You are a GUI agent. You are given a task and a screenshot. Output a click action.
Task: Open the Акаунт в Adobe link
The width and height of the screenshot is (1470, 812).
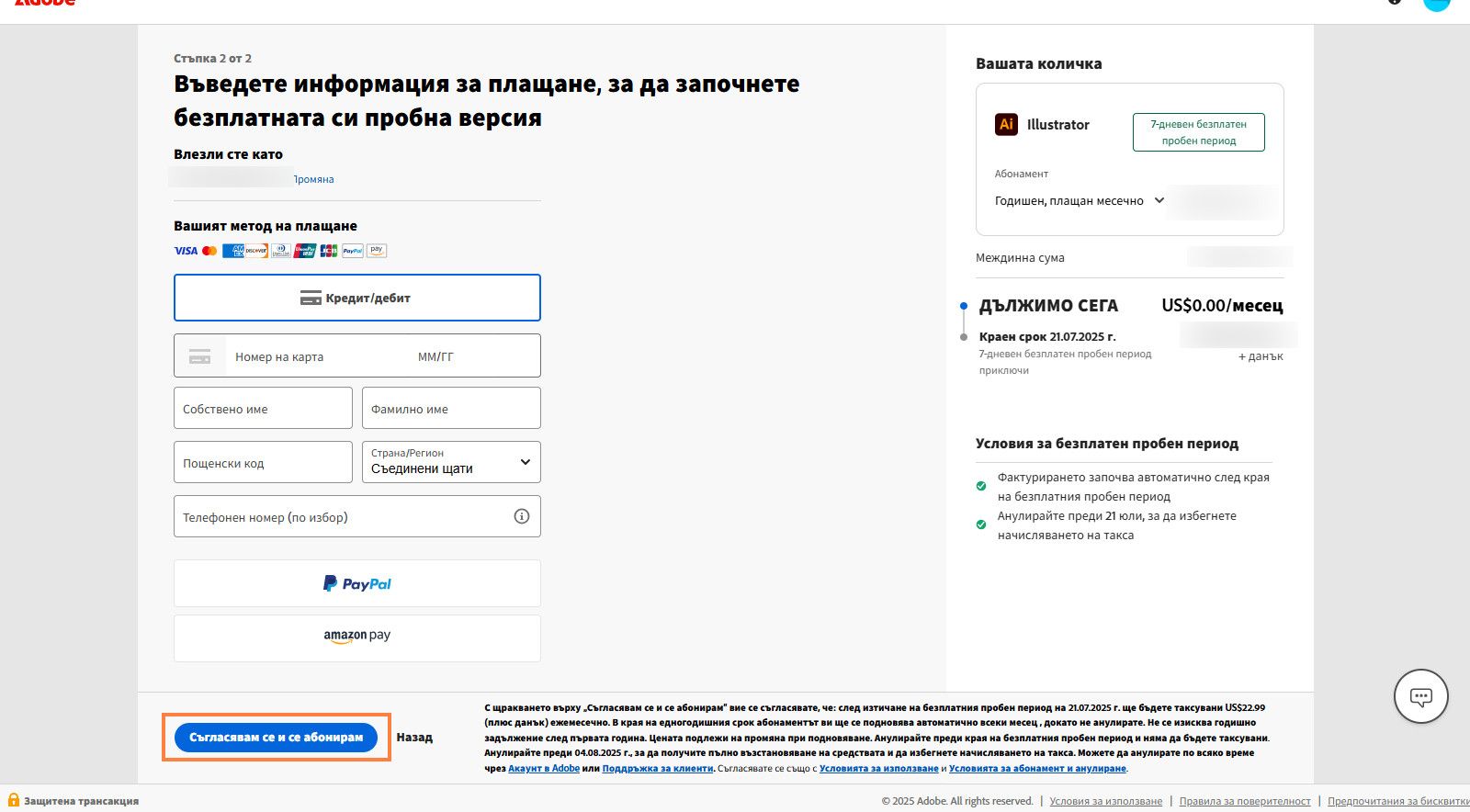pyautogui.click(x=544, y=768)
